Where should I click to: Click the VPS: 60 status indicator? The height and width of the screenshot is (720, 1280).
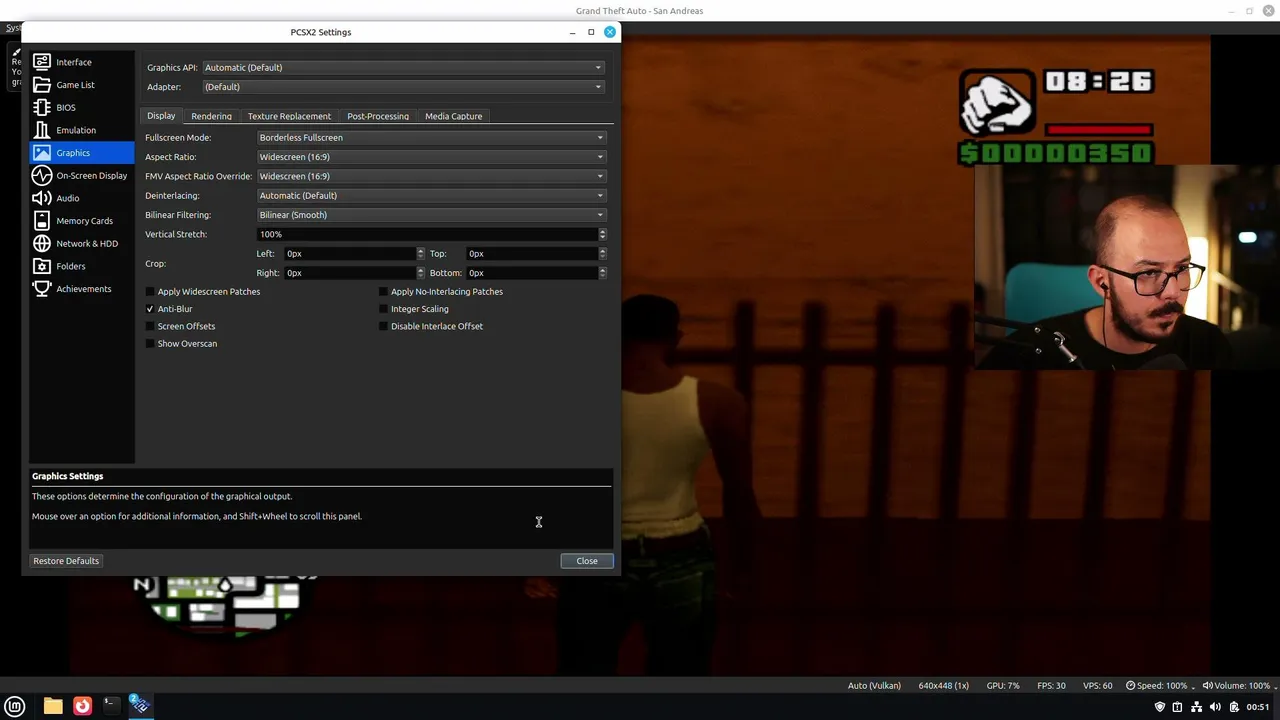(1097, 686)
